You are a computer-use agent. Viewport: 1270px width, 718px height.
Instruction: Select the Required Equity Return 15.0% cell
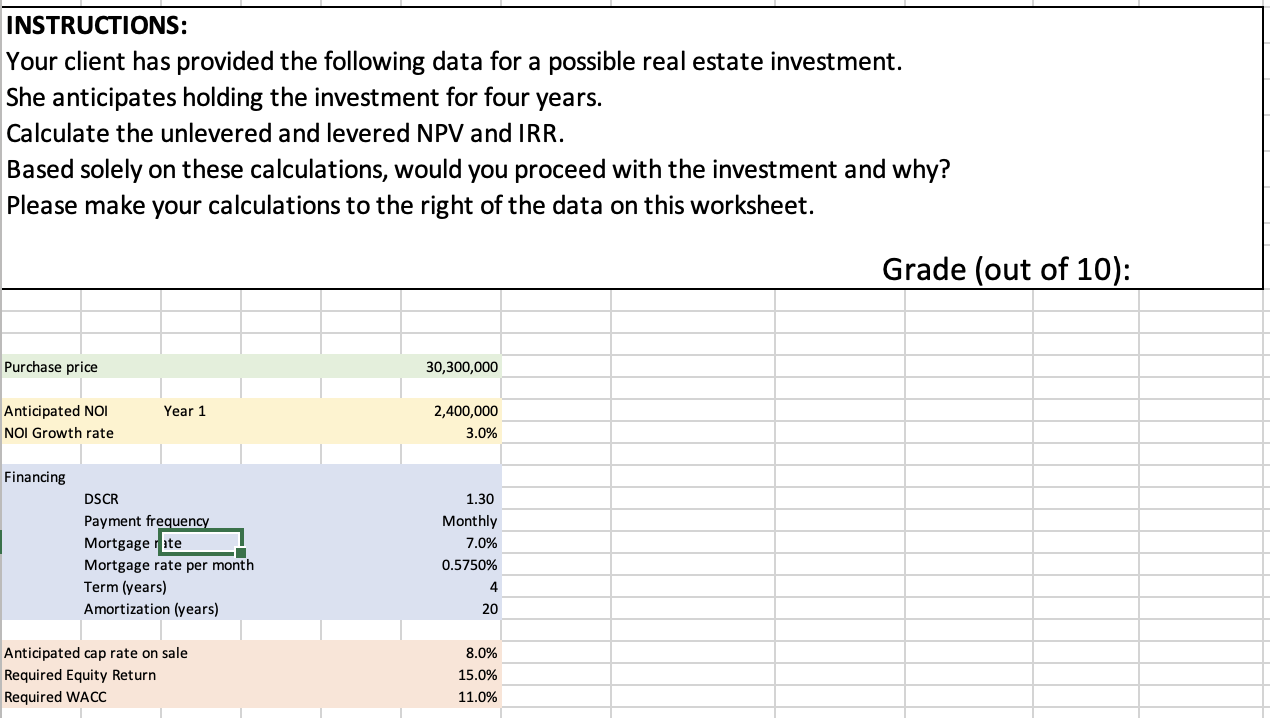(451, 675)
